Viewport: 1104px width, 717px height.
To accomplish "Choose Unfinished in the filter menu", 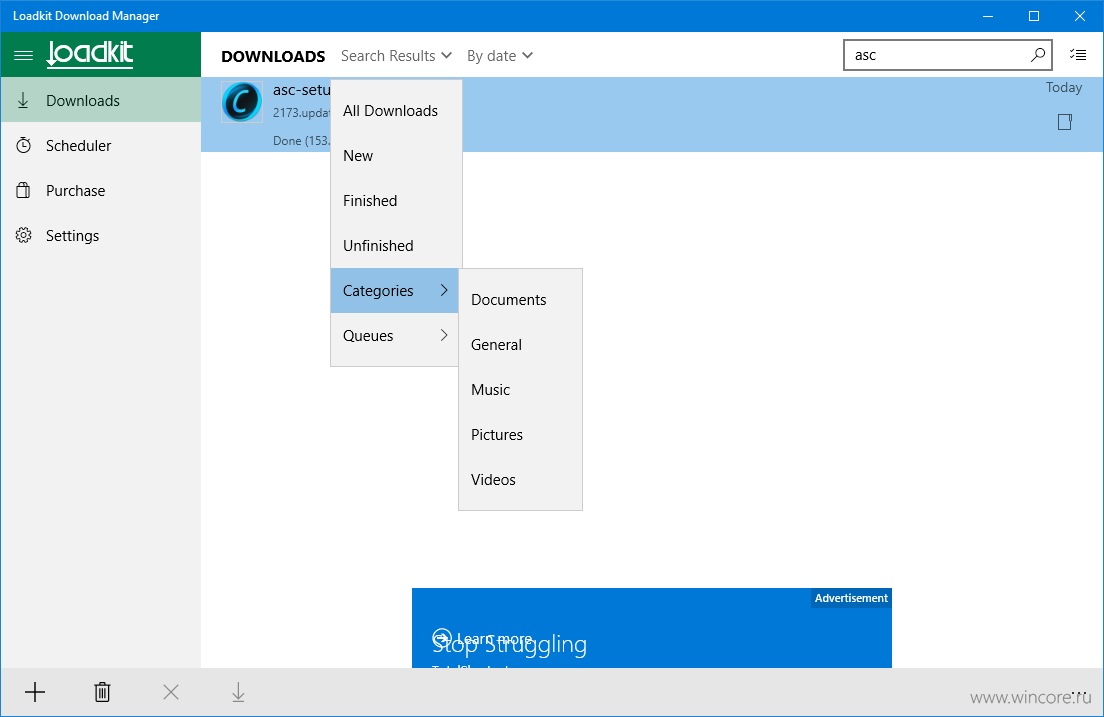I will click(x=396, y=246).
